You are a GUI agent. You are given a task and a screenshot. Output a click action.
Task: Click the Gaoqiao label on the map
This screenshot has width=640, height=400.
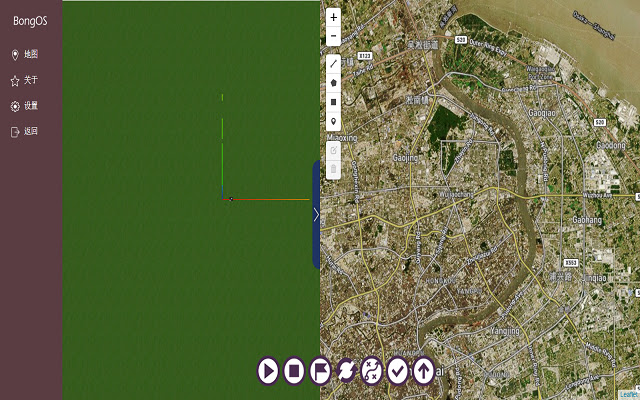[542, 113]
